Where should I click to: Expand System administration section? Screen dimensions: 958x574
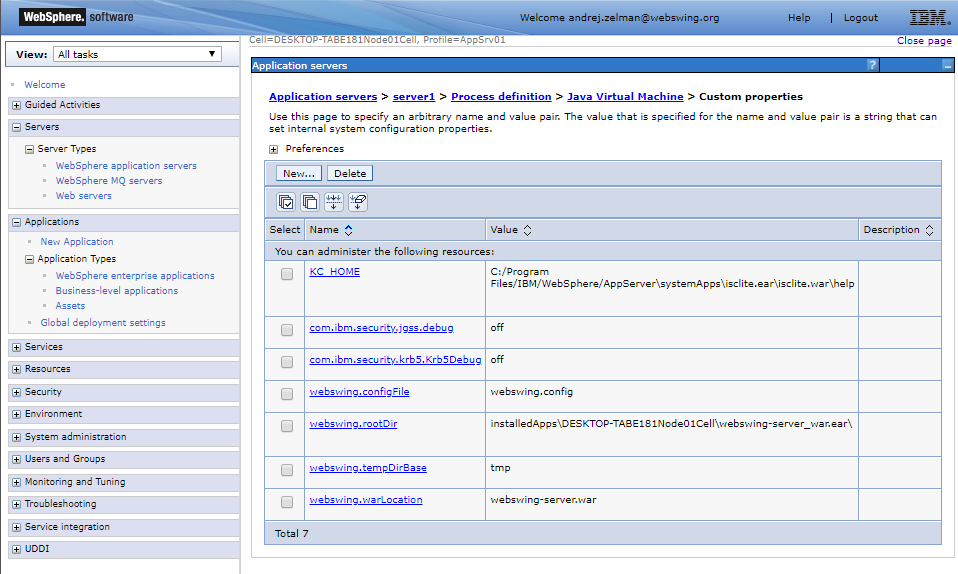(16, 437)
